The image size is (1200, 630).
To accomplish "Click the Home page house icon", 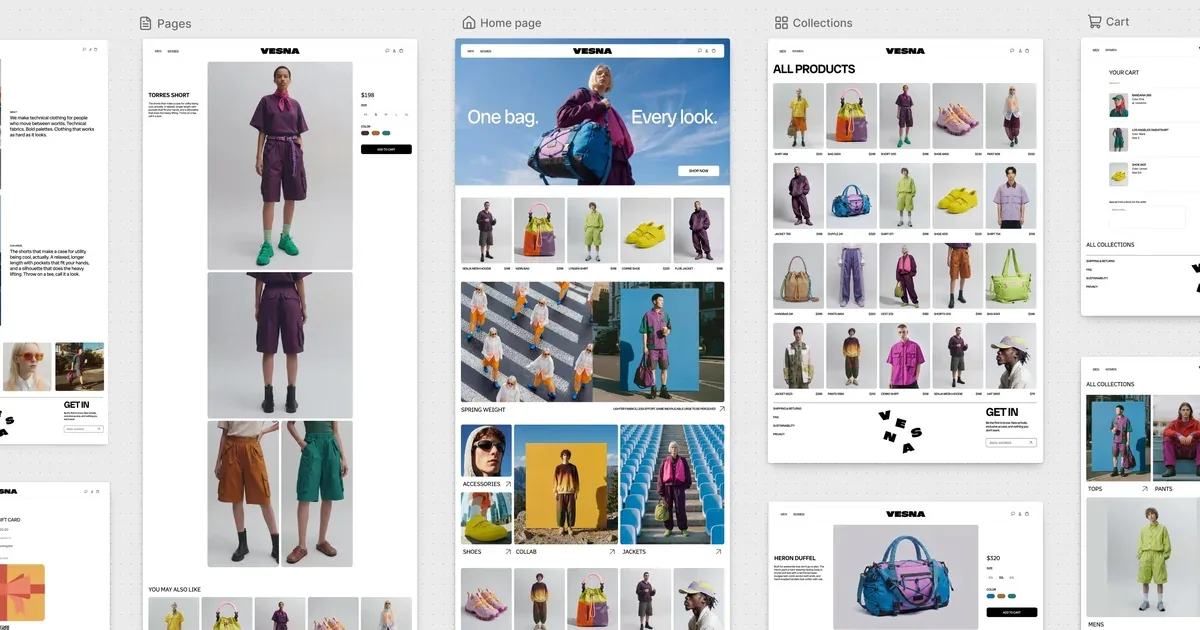I will tap(469, 22).
